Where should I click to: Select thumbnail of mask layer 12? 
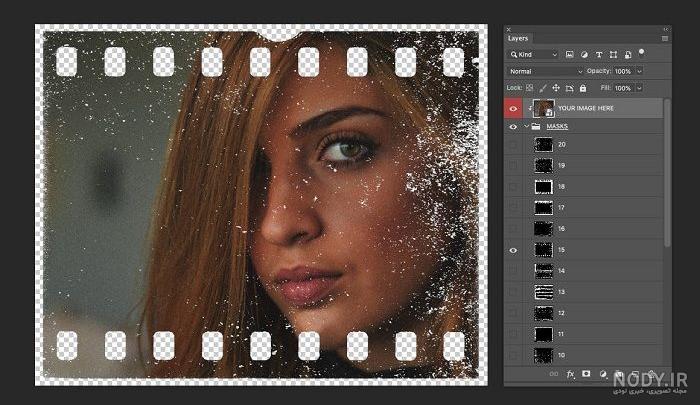coord(543,313)
